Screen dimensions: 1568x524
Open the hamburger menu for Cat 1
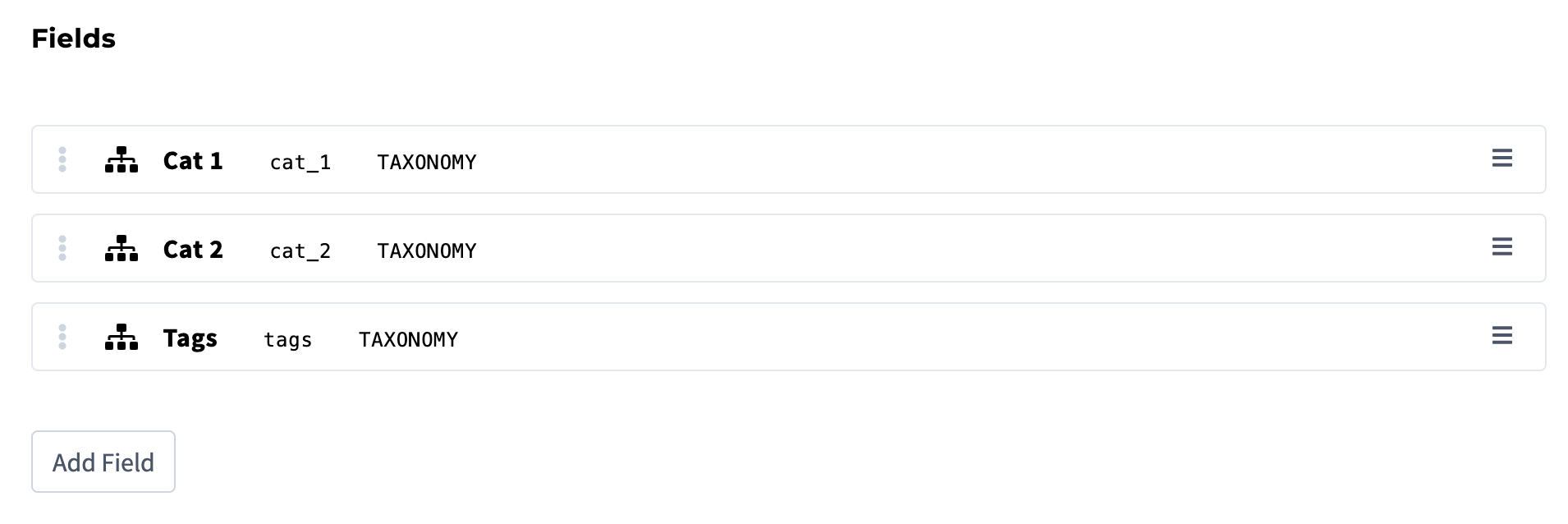pos(1502,159)
